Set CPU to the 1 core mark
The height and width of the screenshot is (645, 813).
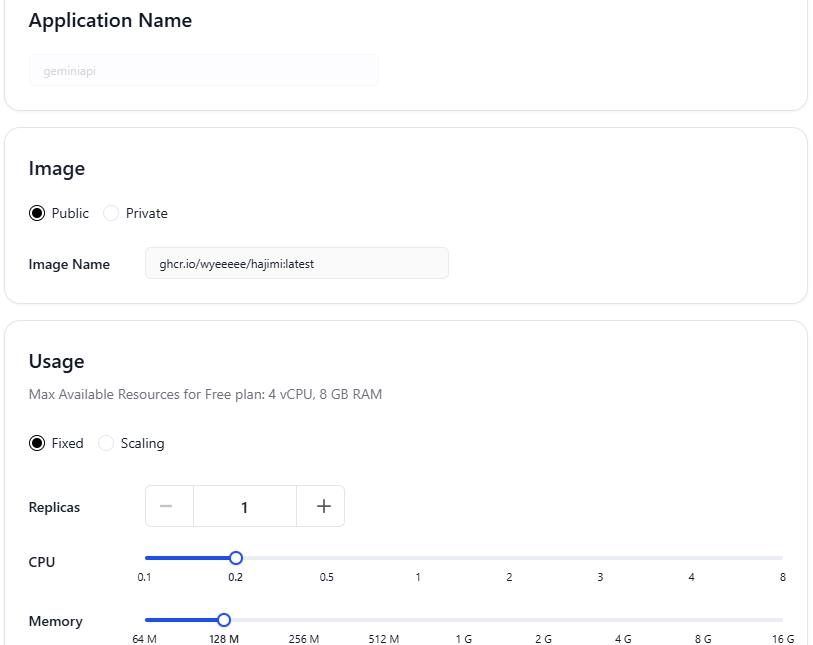point(418,558)
